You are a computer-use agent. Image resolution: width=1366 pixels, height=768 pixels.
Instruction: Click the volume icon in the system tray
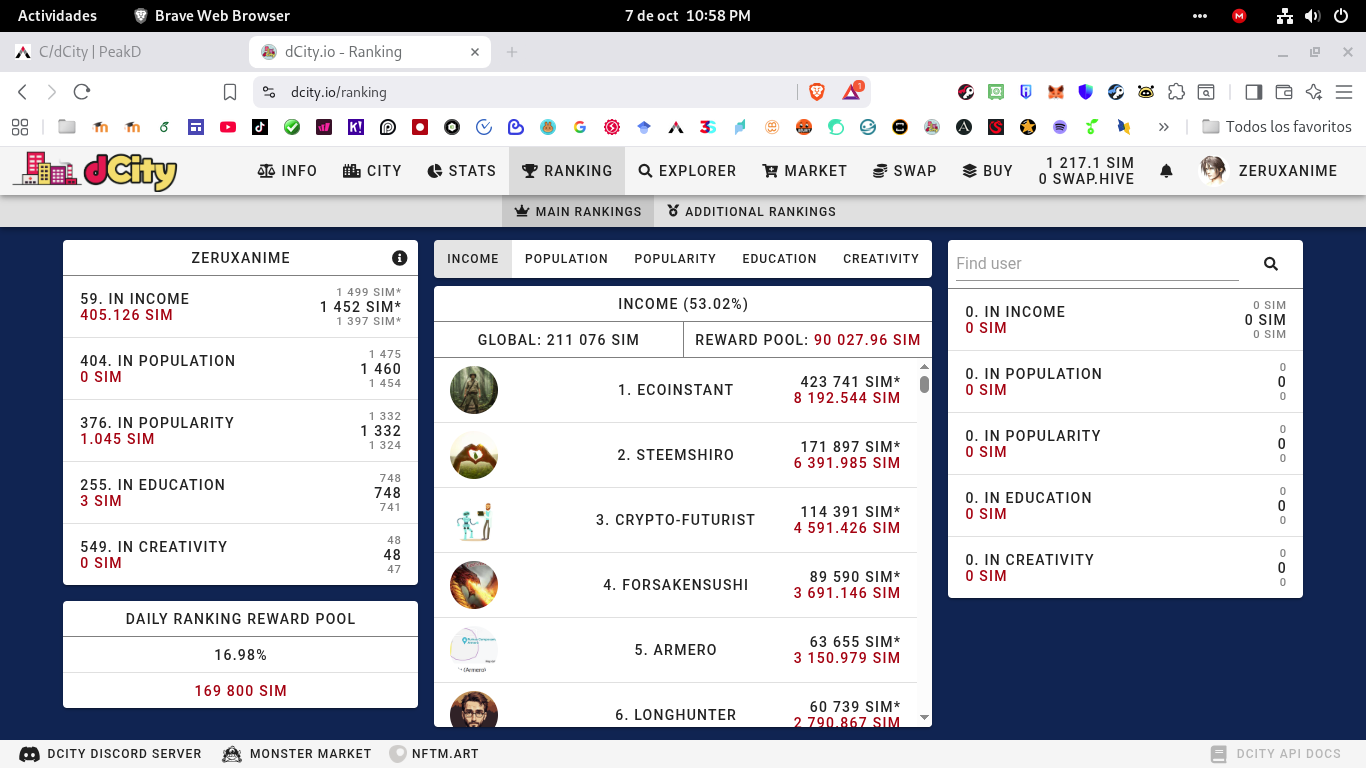(x=1310, y=15)
